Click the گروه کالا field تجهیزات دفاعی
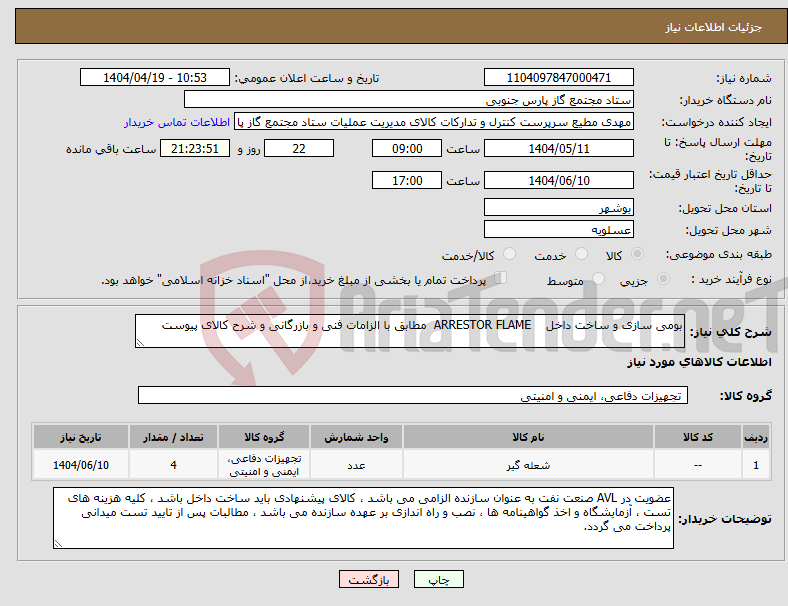Viewport: 788px width, 606px height. 413,395
